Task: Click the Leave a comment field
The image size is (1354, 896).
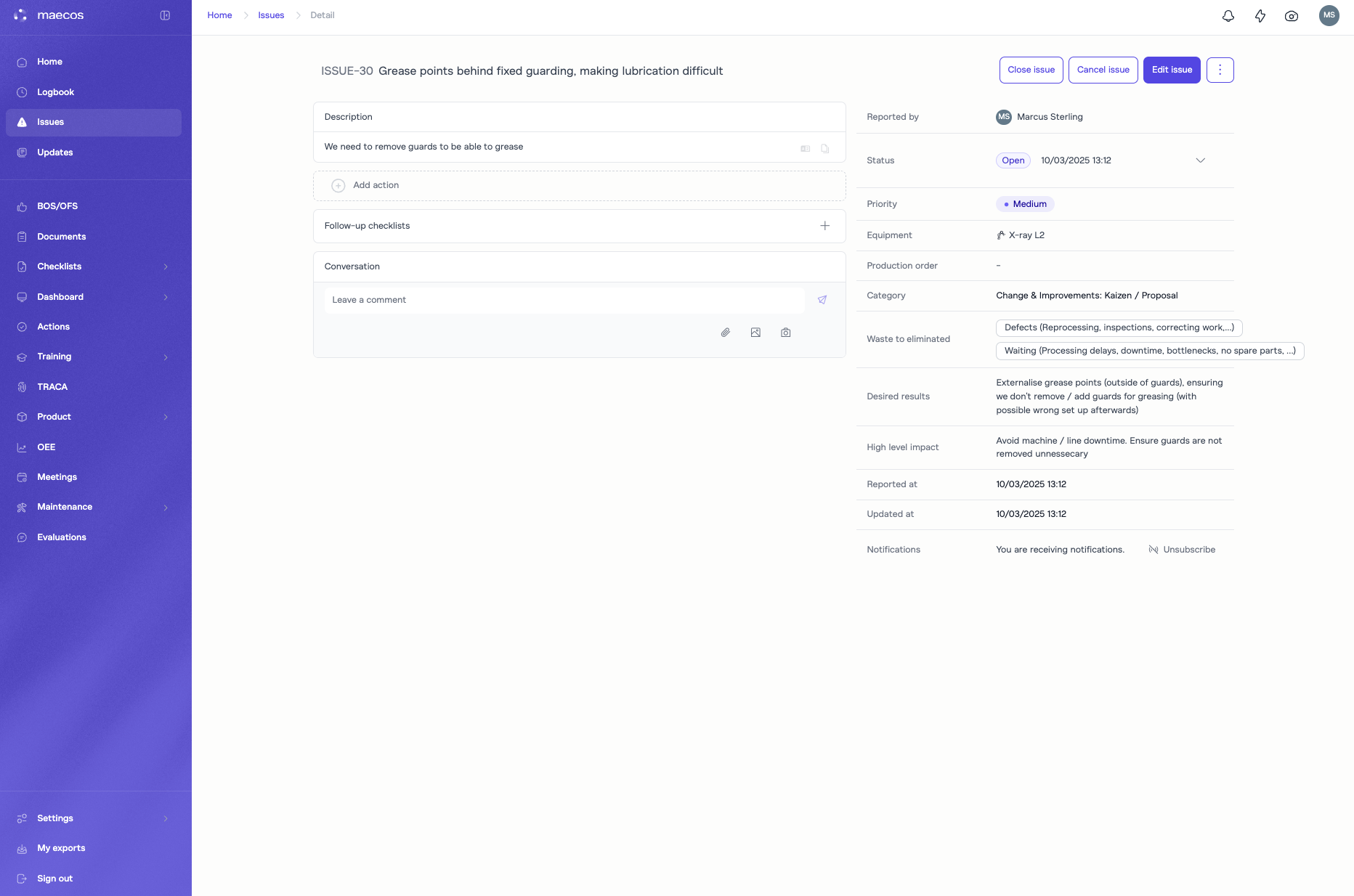Action: click(x=564, y=300)
